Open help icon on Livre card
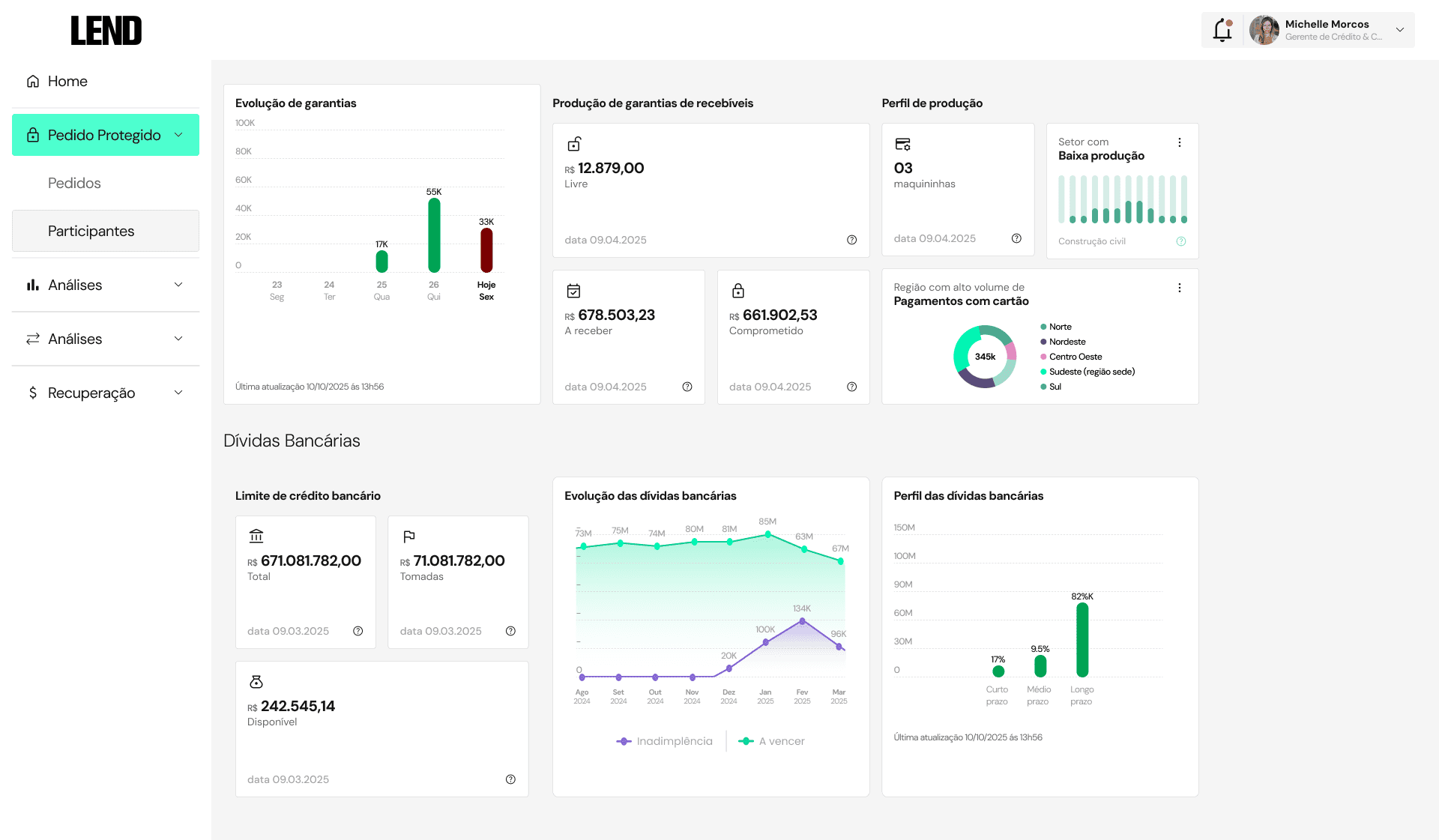The image size is (1439, 840). (x=851, y=240)
